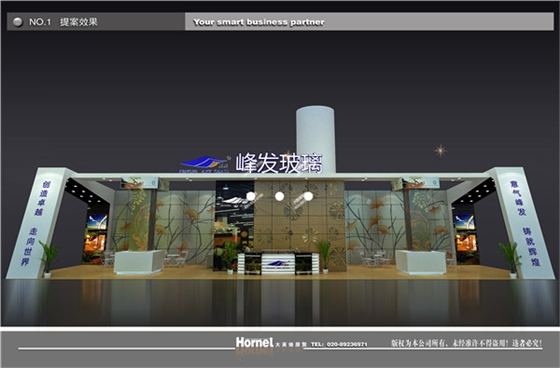Screen dimensions: 560x368
Task: Click the copyright notice text at bottom right
Action: point(466,343)
